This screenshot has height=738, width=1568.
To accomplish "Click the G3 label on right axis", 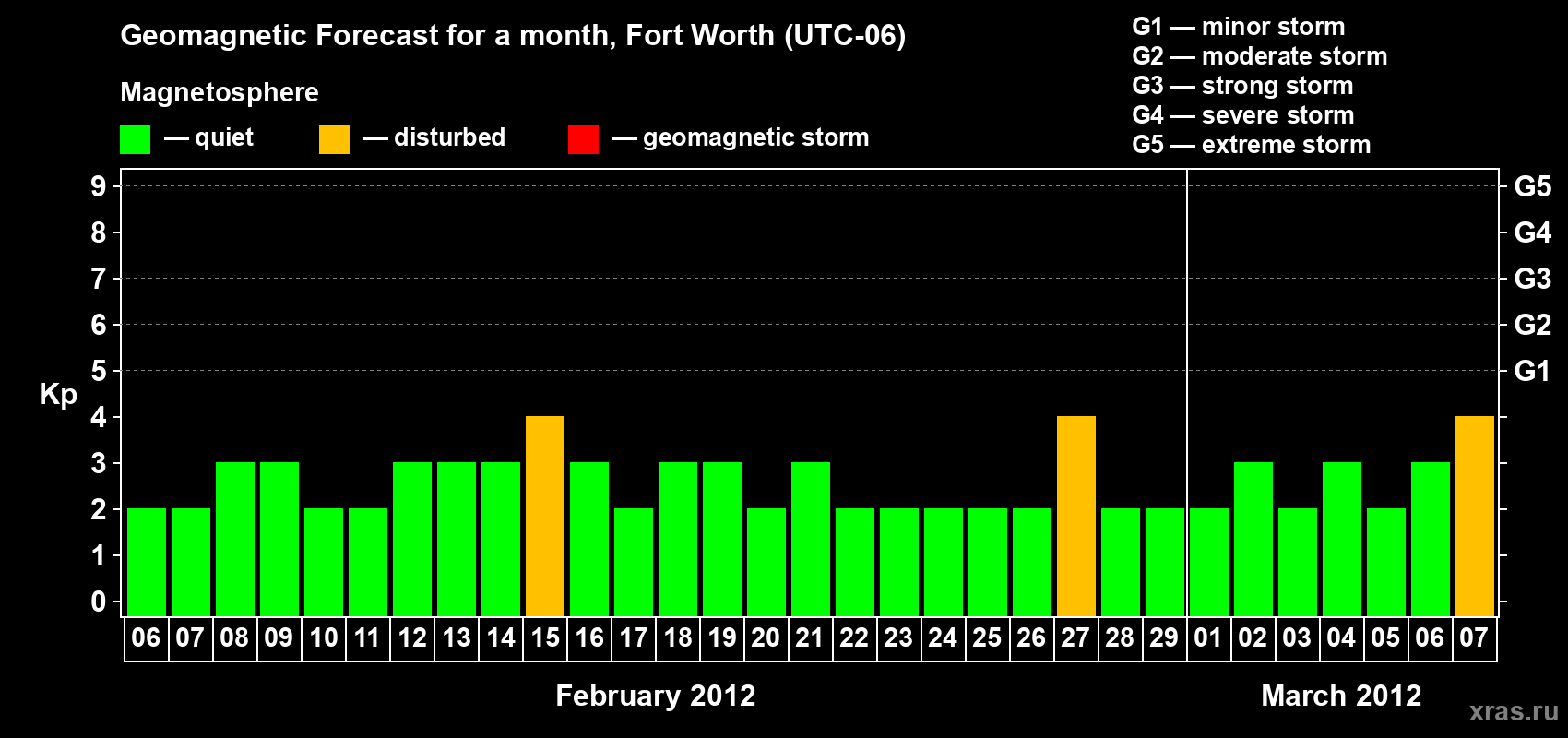I will click(x=1533, y=279).
